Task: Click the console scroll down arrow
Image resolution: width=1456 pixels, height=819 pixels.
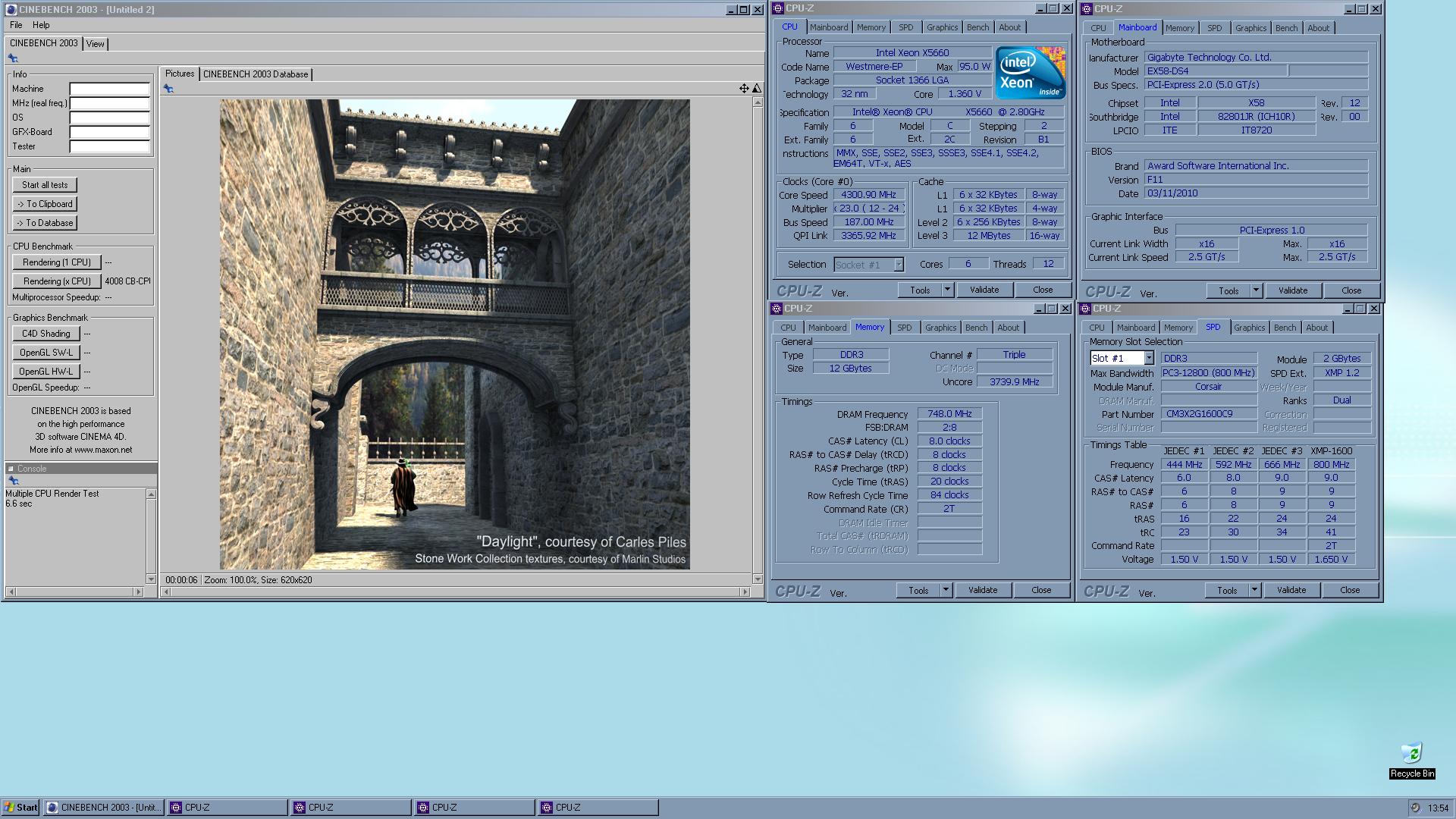Action: point(151,579)
